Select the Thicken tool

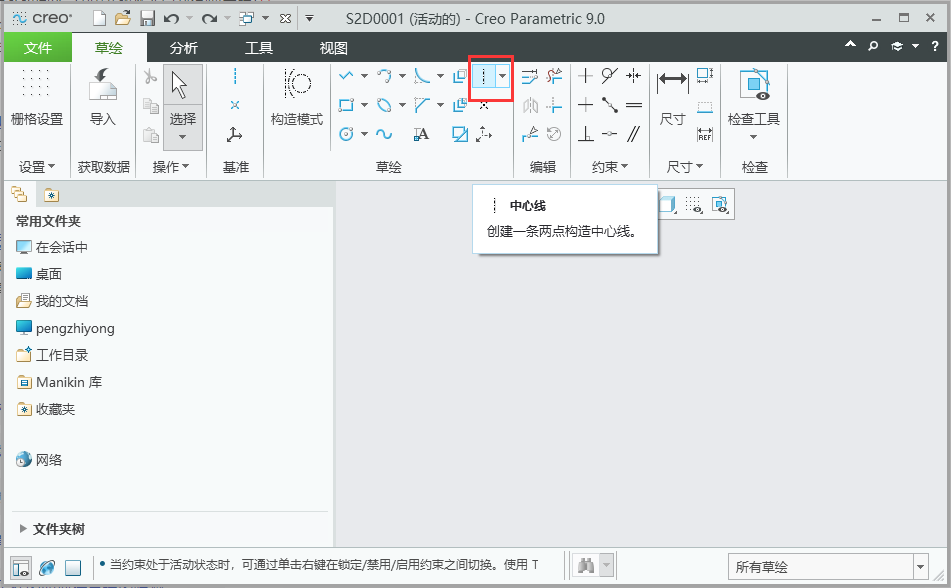coord(460,105)
